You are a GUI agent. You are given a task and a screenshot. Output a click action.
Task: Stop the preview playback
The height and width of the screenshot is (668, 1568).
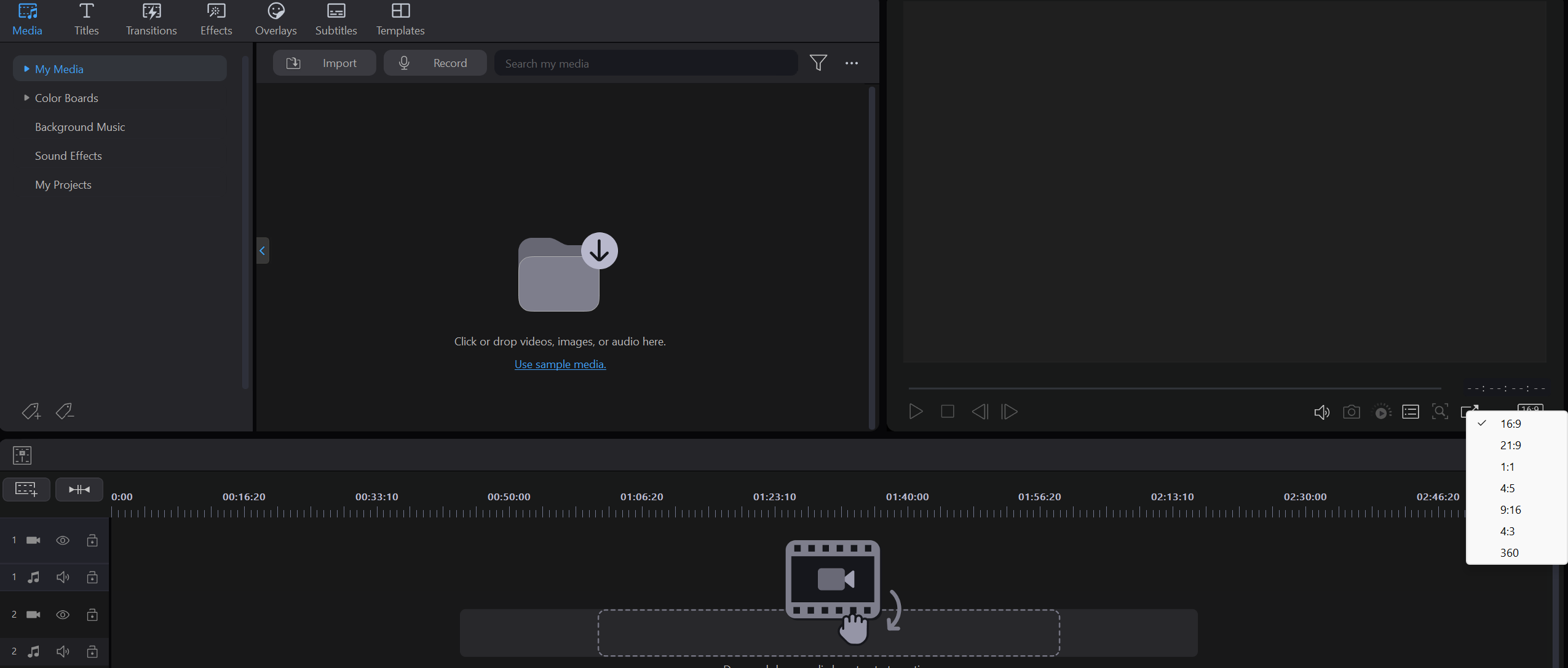coord(948,411)
